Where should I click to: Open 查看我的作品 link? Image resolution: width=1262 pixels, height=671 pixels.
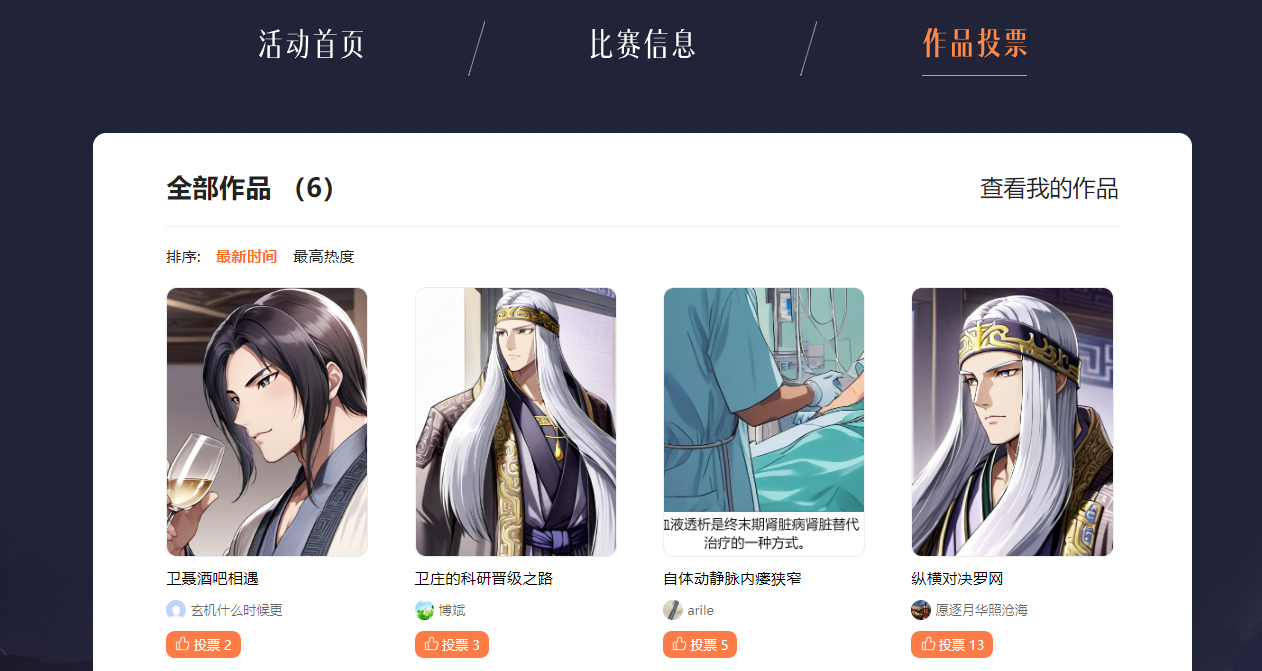pyautogui.click(x=1049, y=188)
